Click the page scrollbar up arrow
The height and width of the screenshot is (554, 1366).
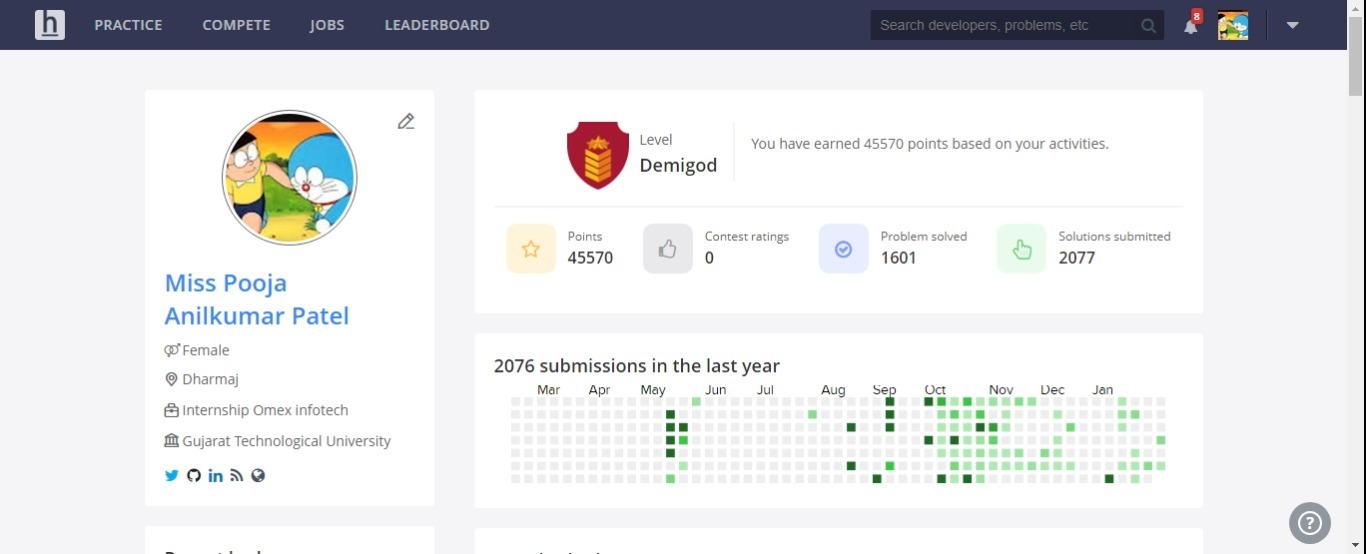[x=1356, y=8]
